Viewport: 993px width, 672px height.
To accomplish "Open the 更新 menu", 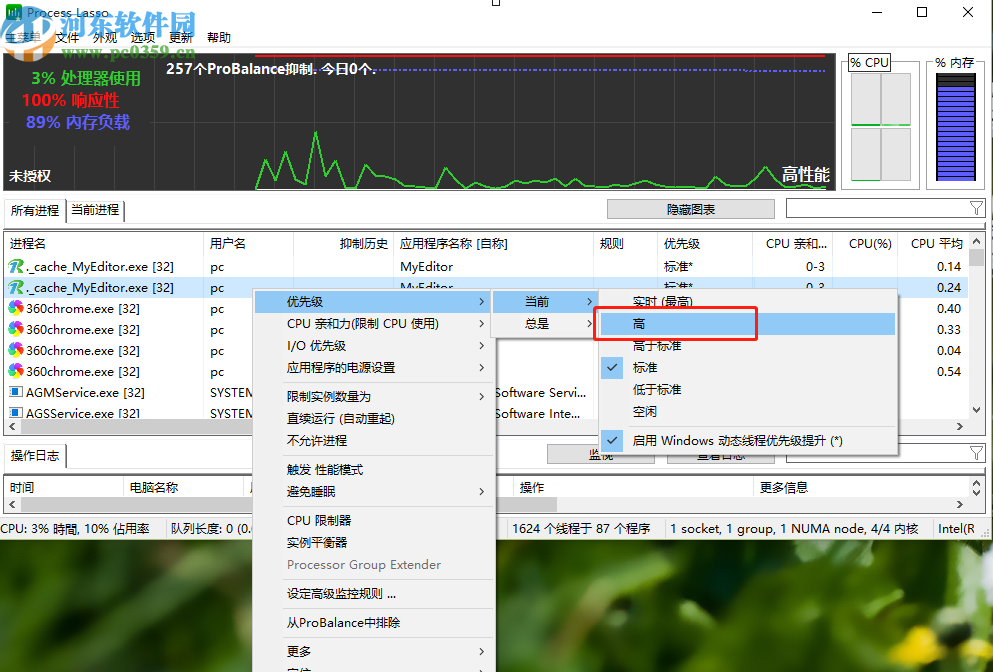I will pos(180,37).
